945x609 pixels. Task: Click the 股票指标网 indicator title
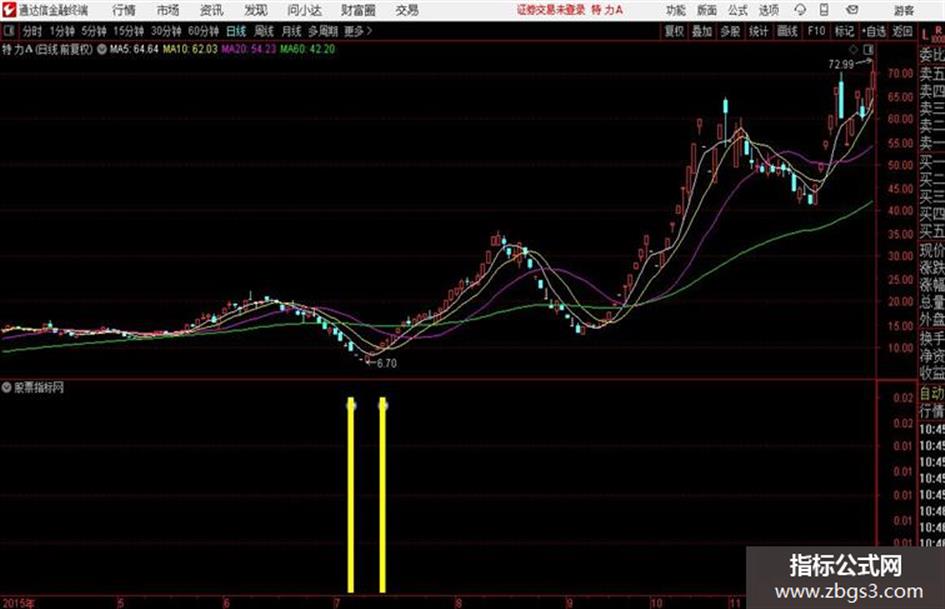tap(39, 388)
